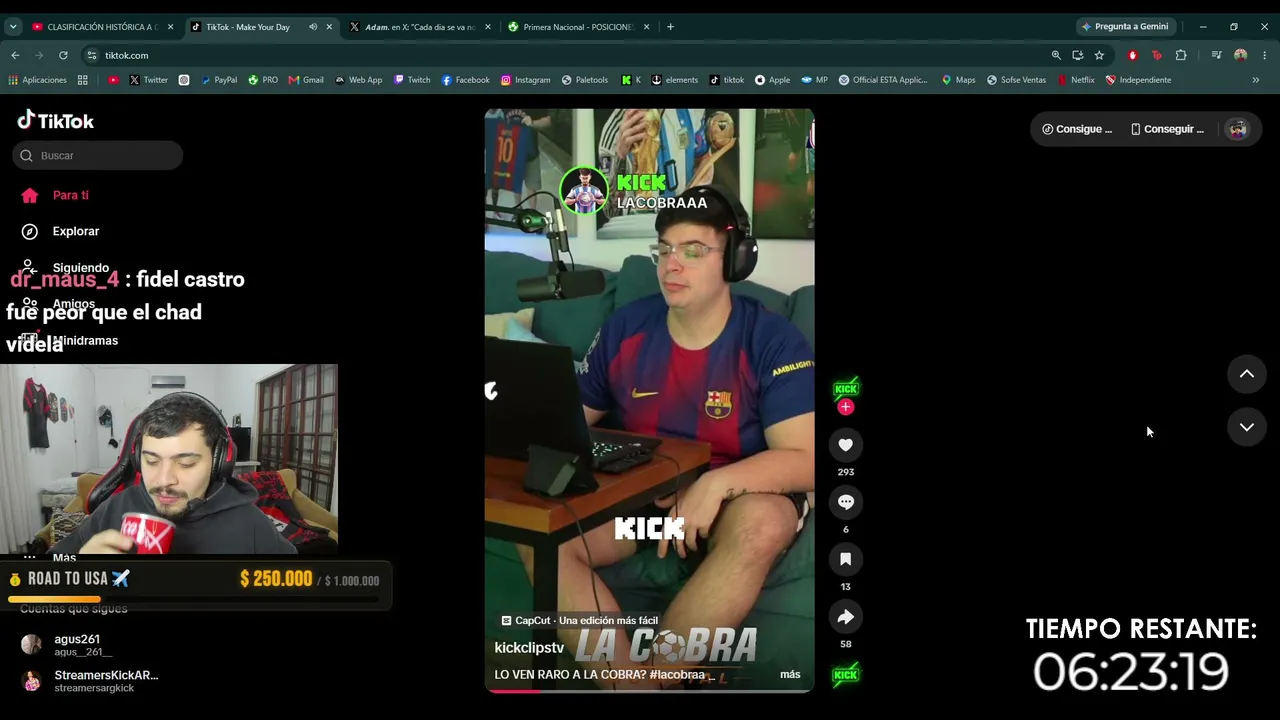1280x720 pixels.
Task: Save the video with the bookmark icon
Action: 845,559
